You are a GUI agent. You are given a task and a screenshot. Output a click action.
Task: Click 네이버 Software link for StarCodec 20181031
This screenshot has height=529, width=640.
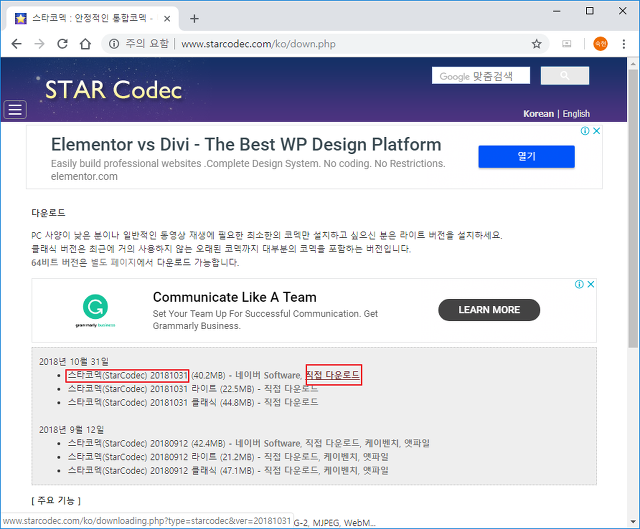click(268, 375)
